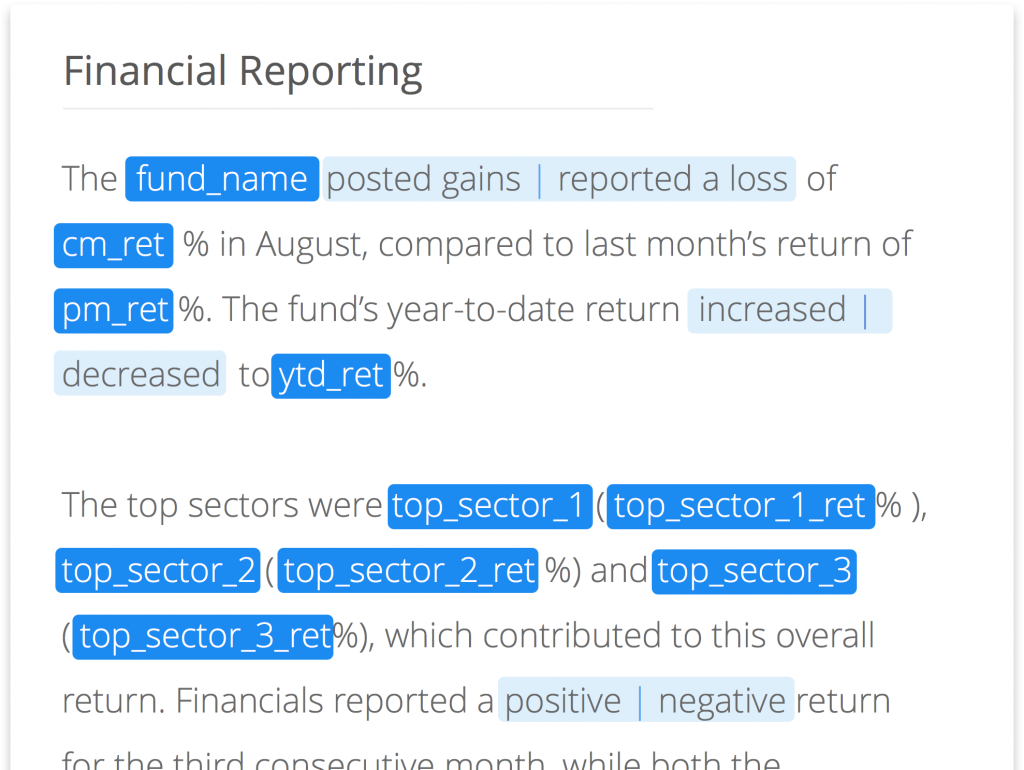Pick the "positive" return option
Screen dimensions: 1024x770
pyautogui.click(x=563, y=701)
